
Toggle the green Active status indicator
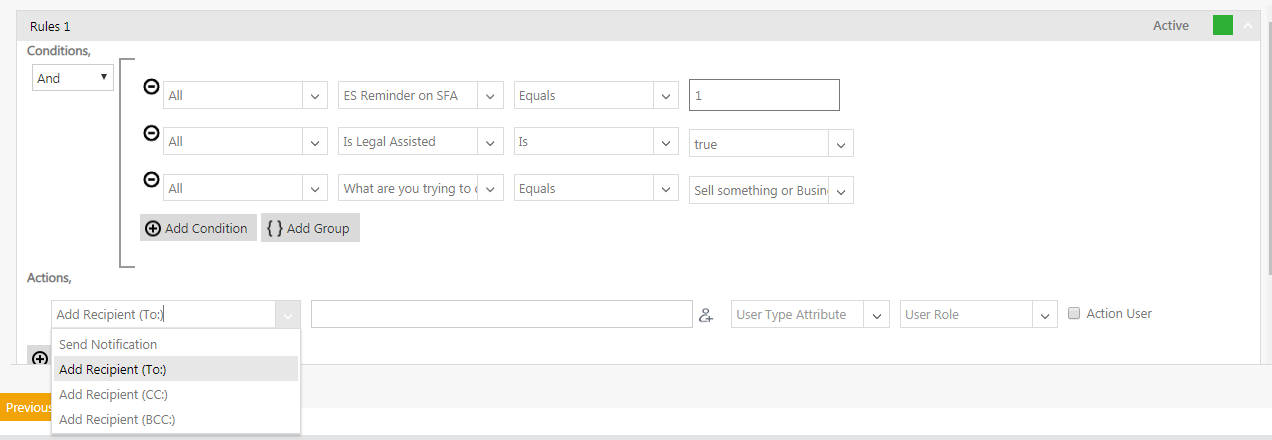coord(1222,26)
